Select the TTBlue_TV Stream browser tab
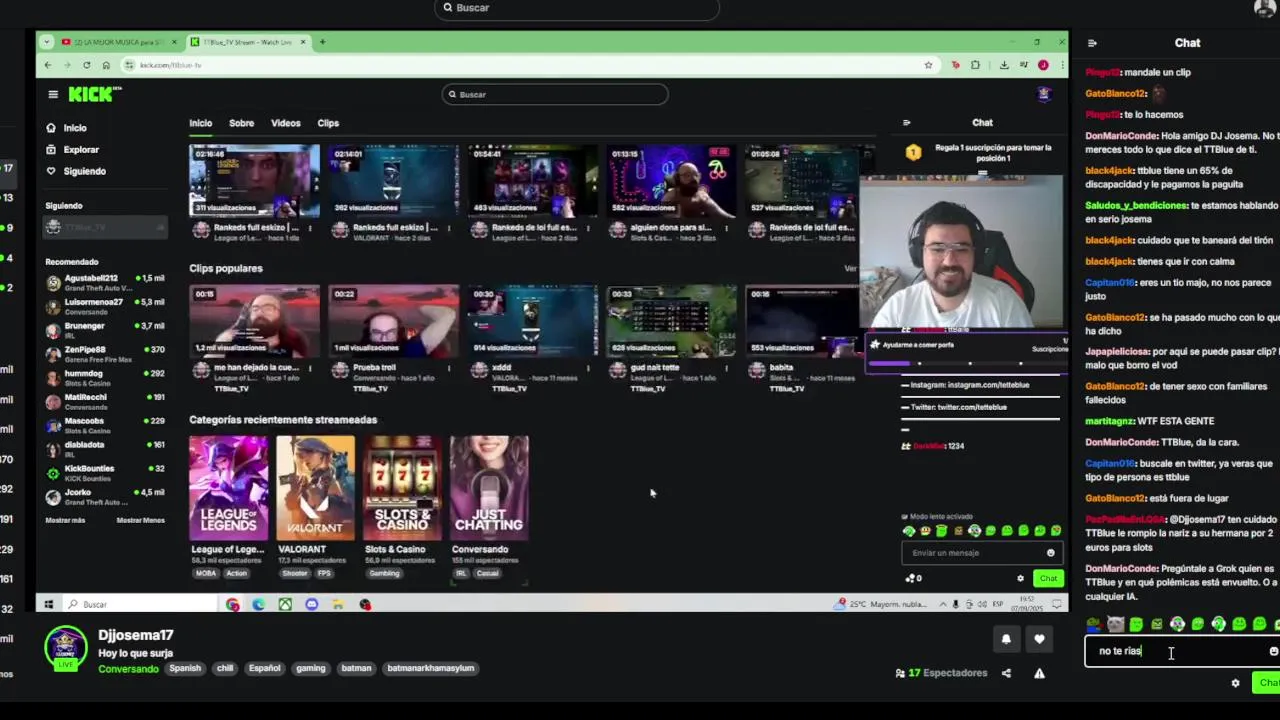The height and width of the screenshot is (720, 1280). click(x=248, y=42)
